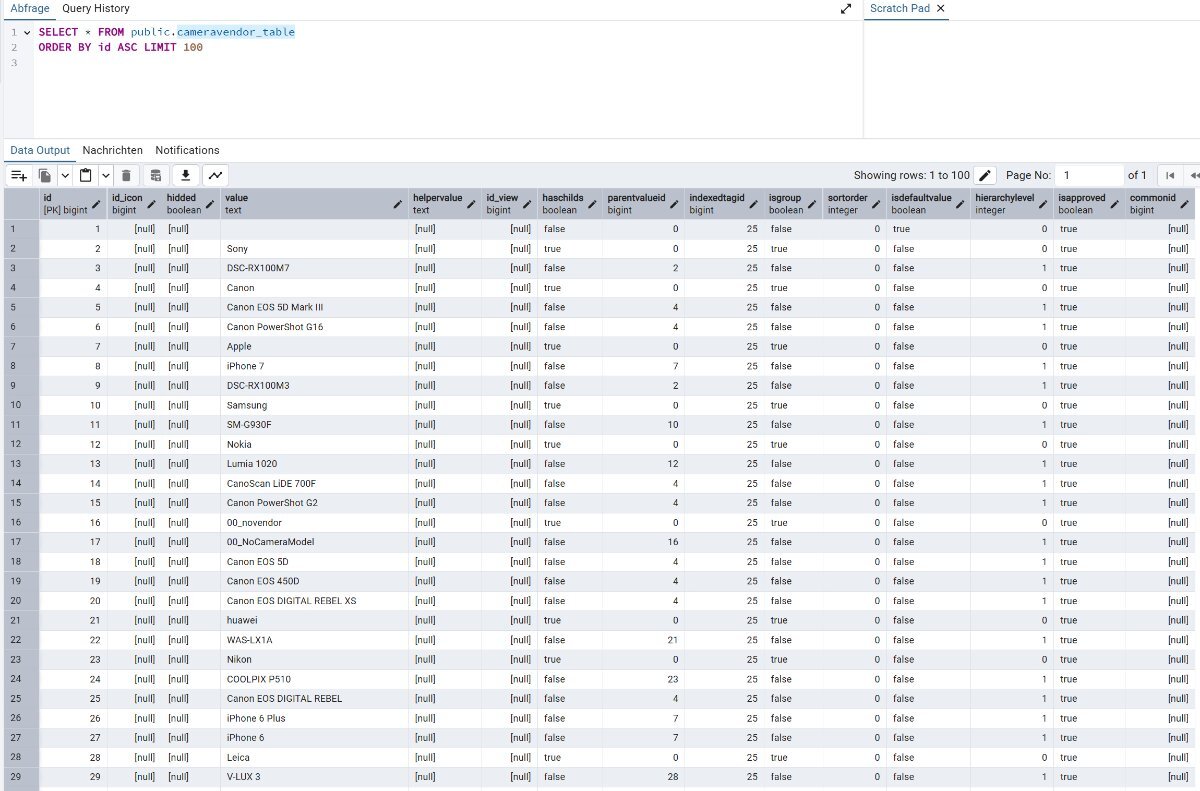Select the 'huawei' value cell

click(x=314, y=621)
